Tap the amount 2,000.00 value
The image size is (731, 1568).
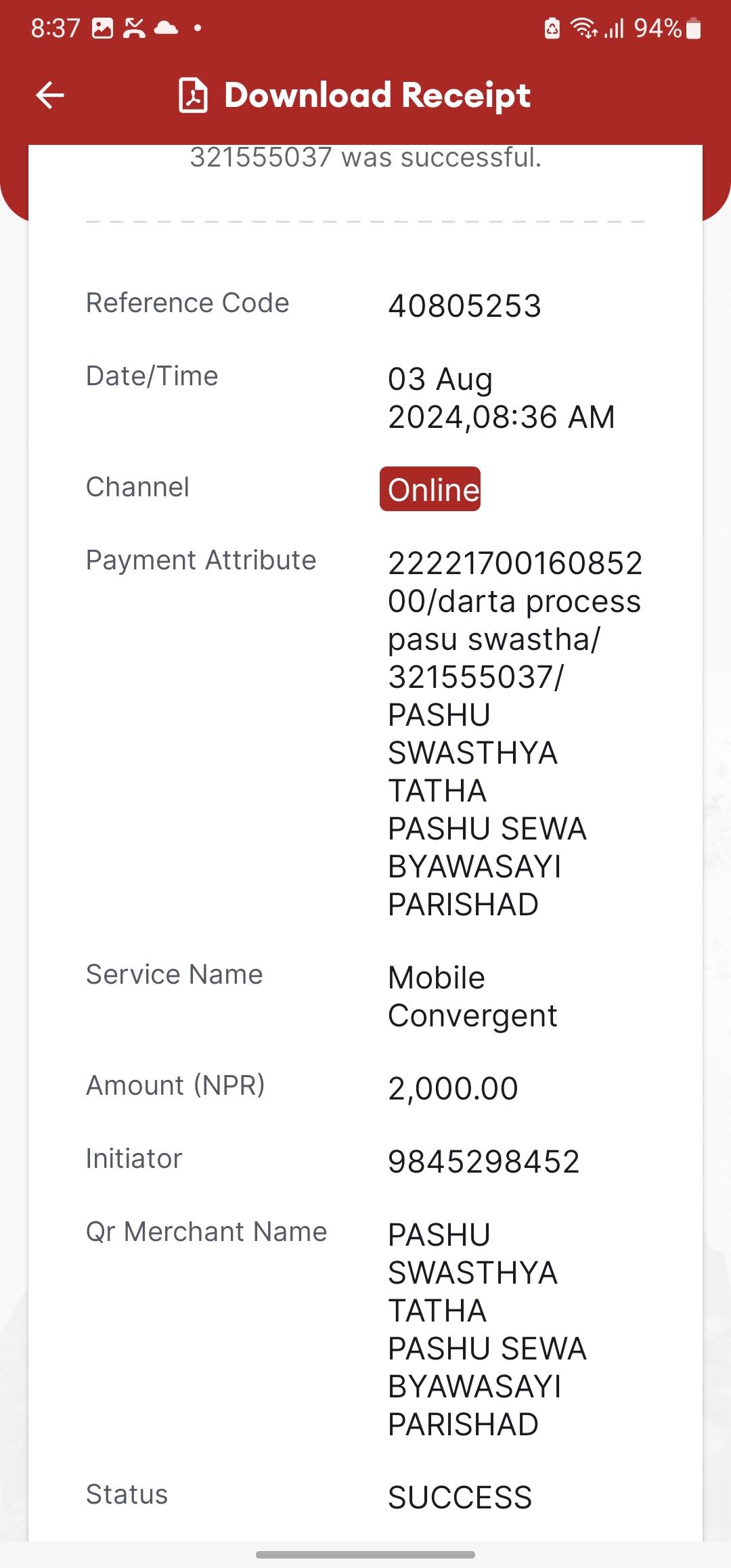(x=453, y=1089)
